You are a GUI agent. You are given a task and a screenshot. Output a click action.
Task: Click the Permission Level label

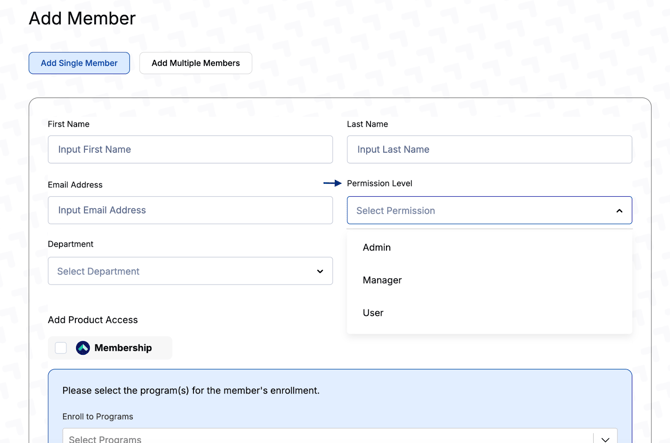coord(379,183)
